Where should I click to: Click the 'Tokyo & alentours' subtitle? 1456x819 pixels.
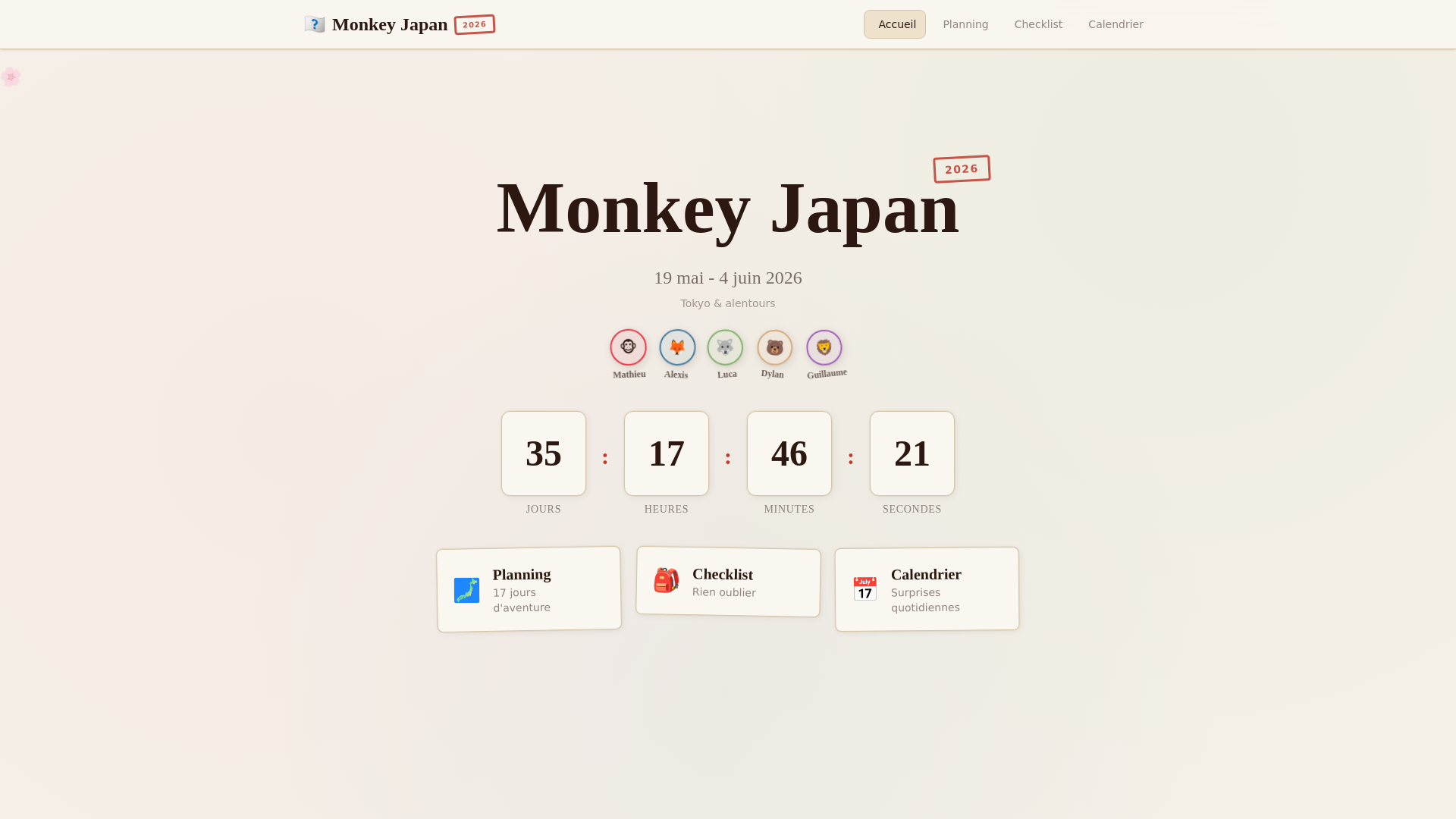(728, 303)
